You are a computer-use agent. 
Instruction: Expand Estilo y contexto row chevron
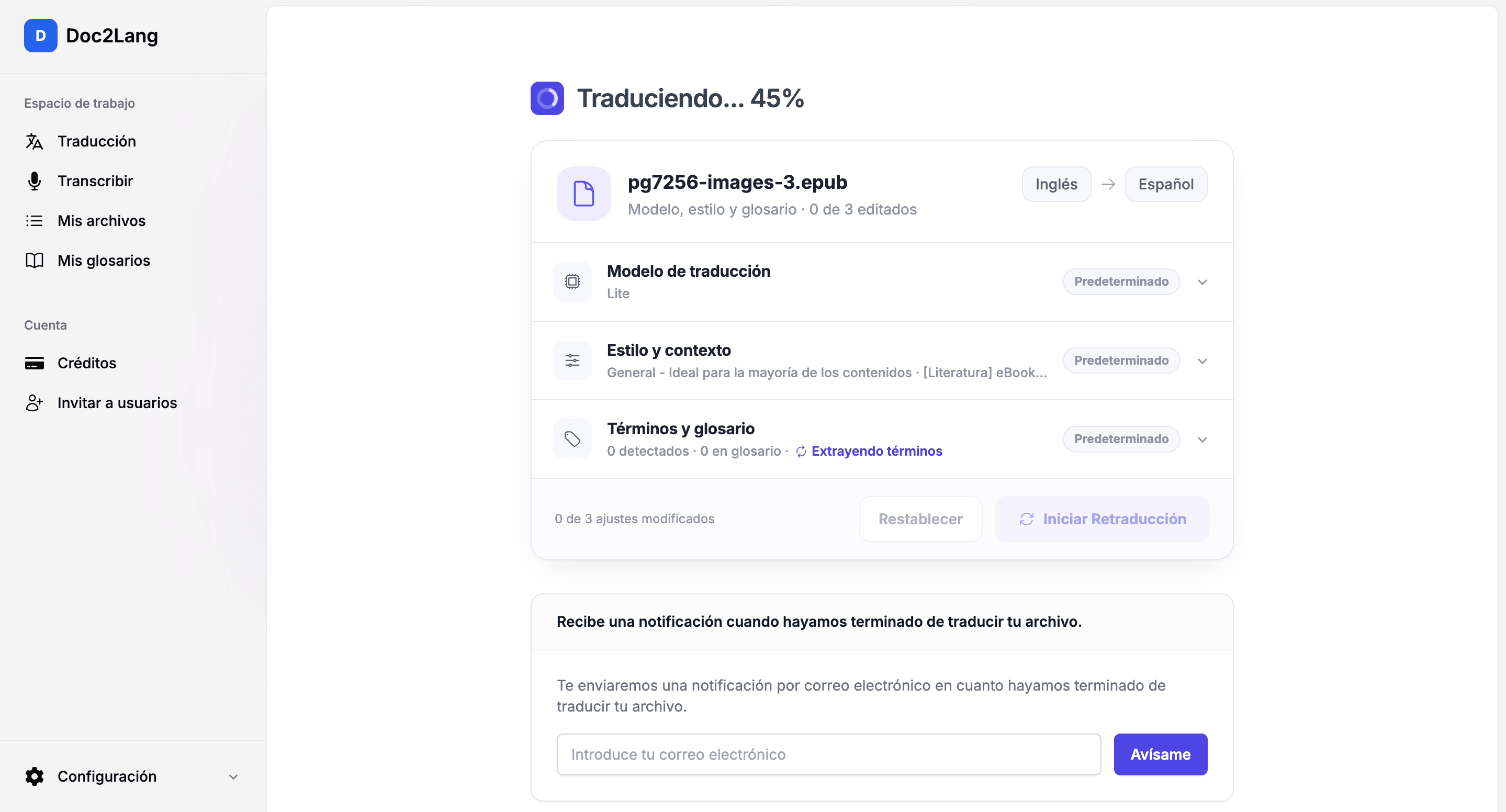tap(1202, 360)
